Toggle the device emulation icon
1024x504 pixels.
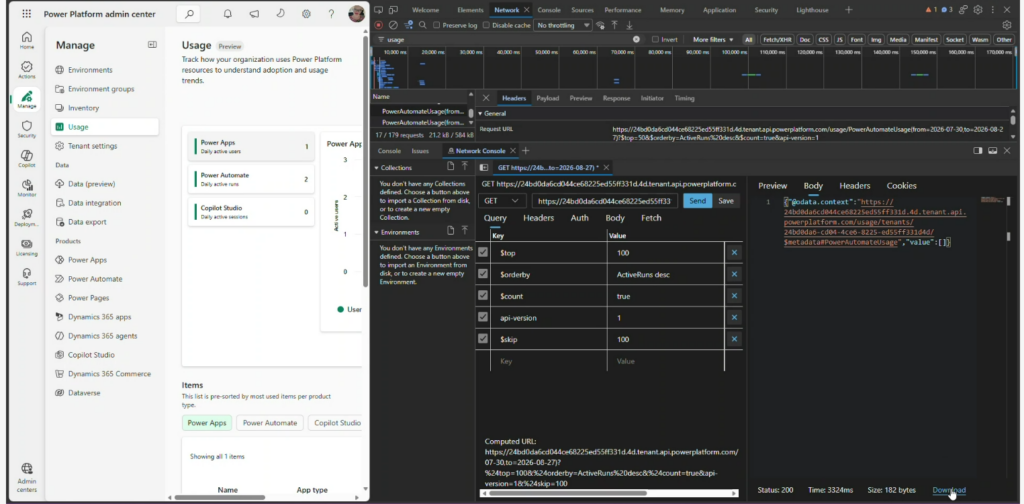tap(394, 10)
